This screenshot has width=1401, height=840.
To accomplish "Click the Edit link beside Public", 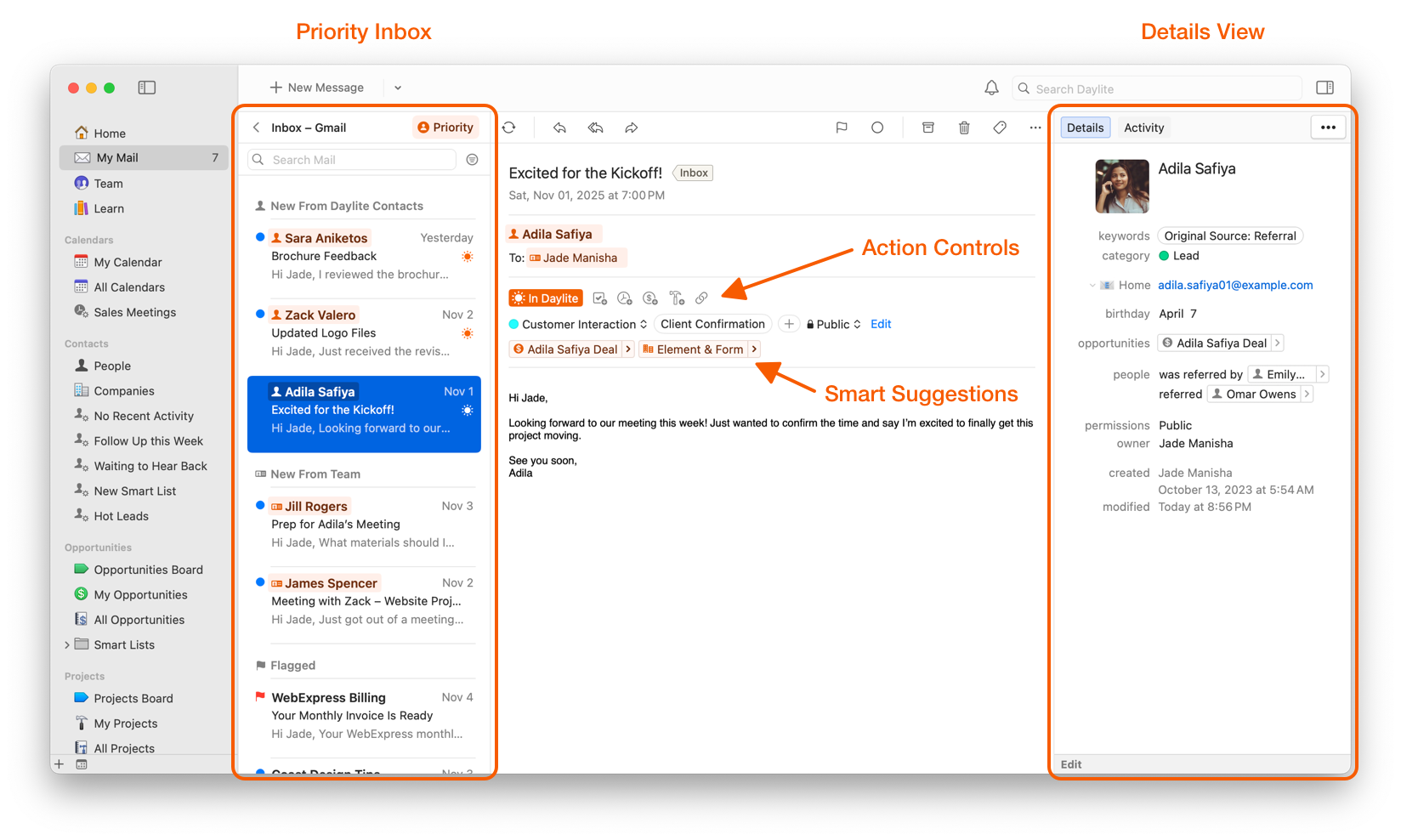I will pyautogui.click(x=881, y=324).
